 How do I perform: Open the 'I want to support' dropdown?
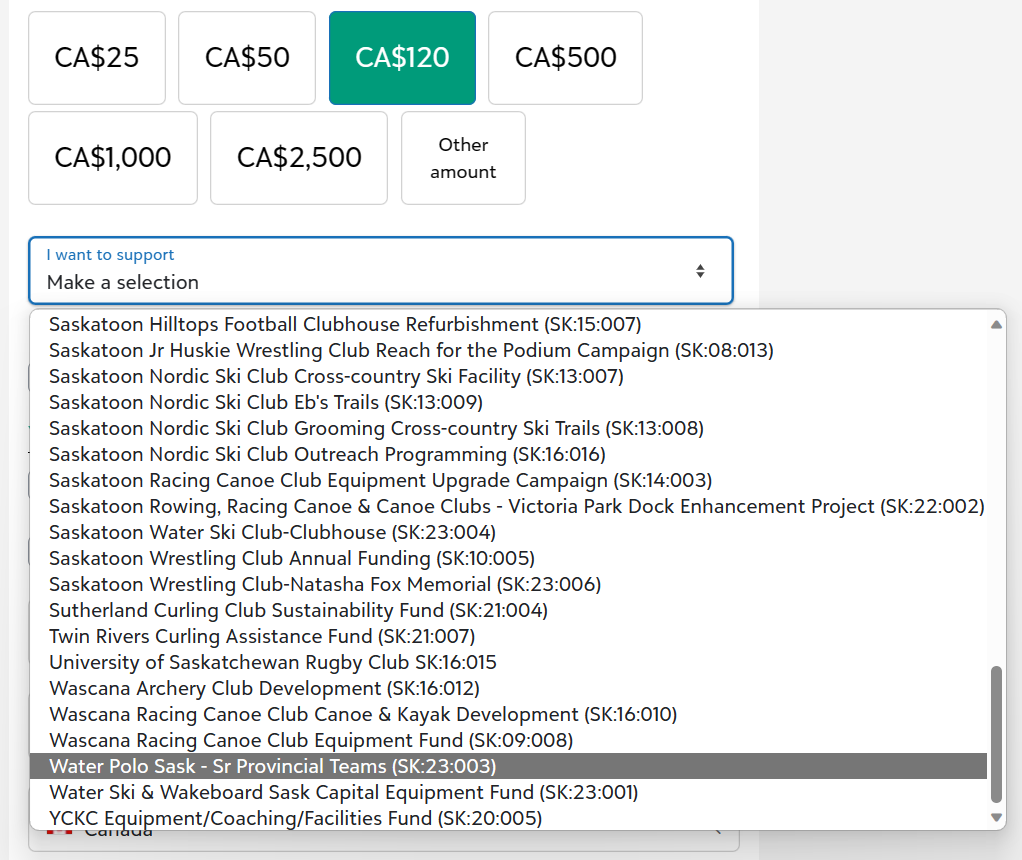click(381, 271)
